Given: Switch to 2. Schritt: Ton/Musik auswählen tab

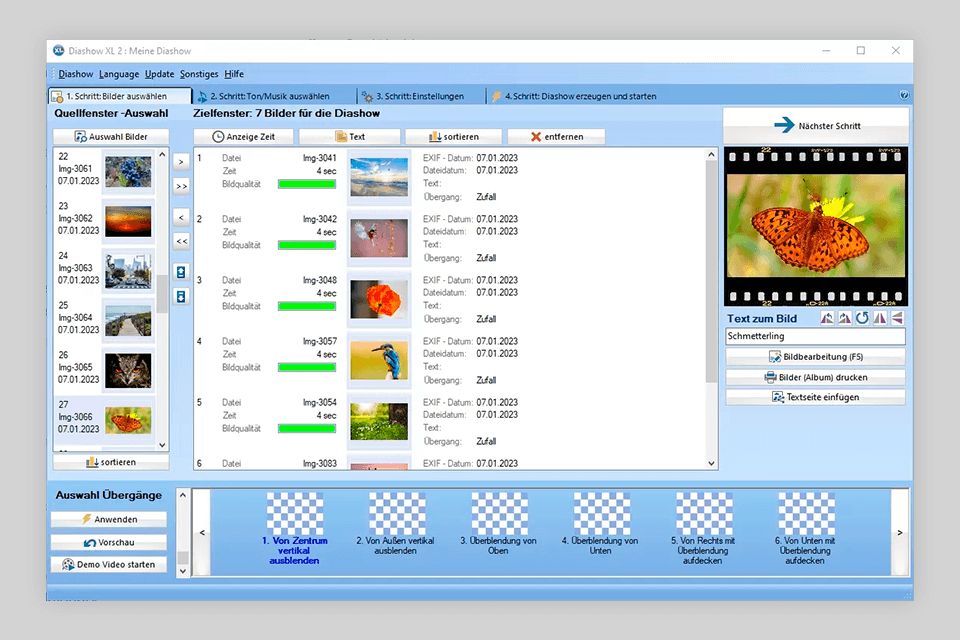Looking at the screenshot, I should click(x=274, y=96).
